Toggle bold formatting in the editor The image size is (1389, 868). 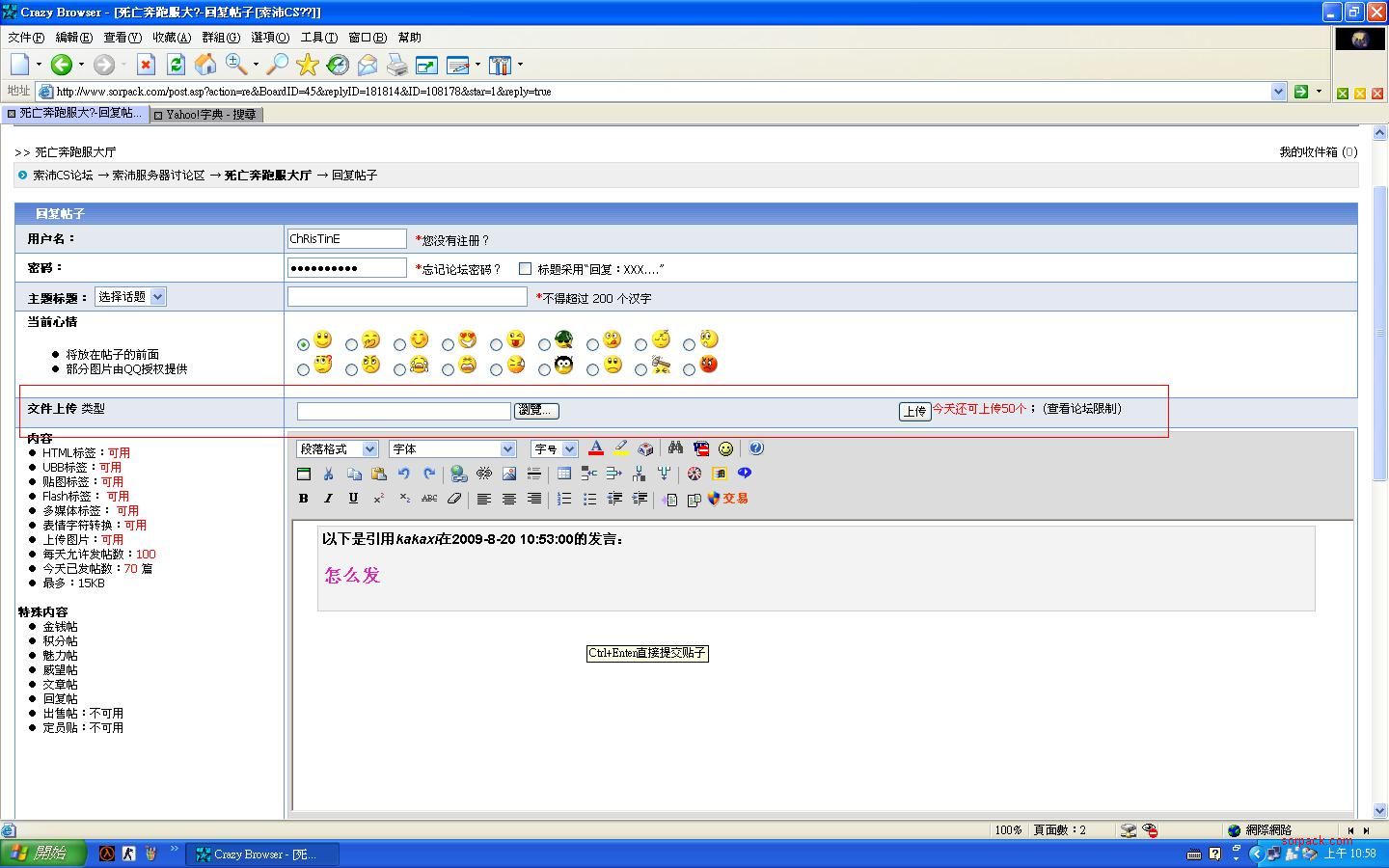pyautogui.click(x=303, y=499)
